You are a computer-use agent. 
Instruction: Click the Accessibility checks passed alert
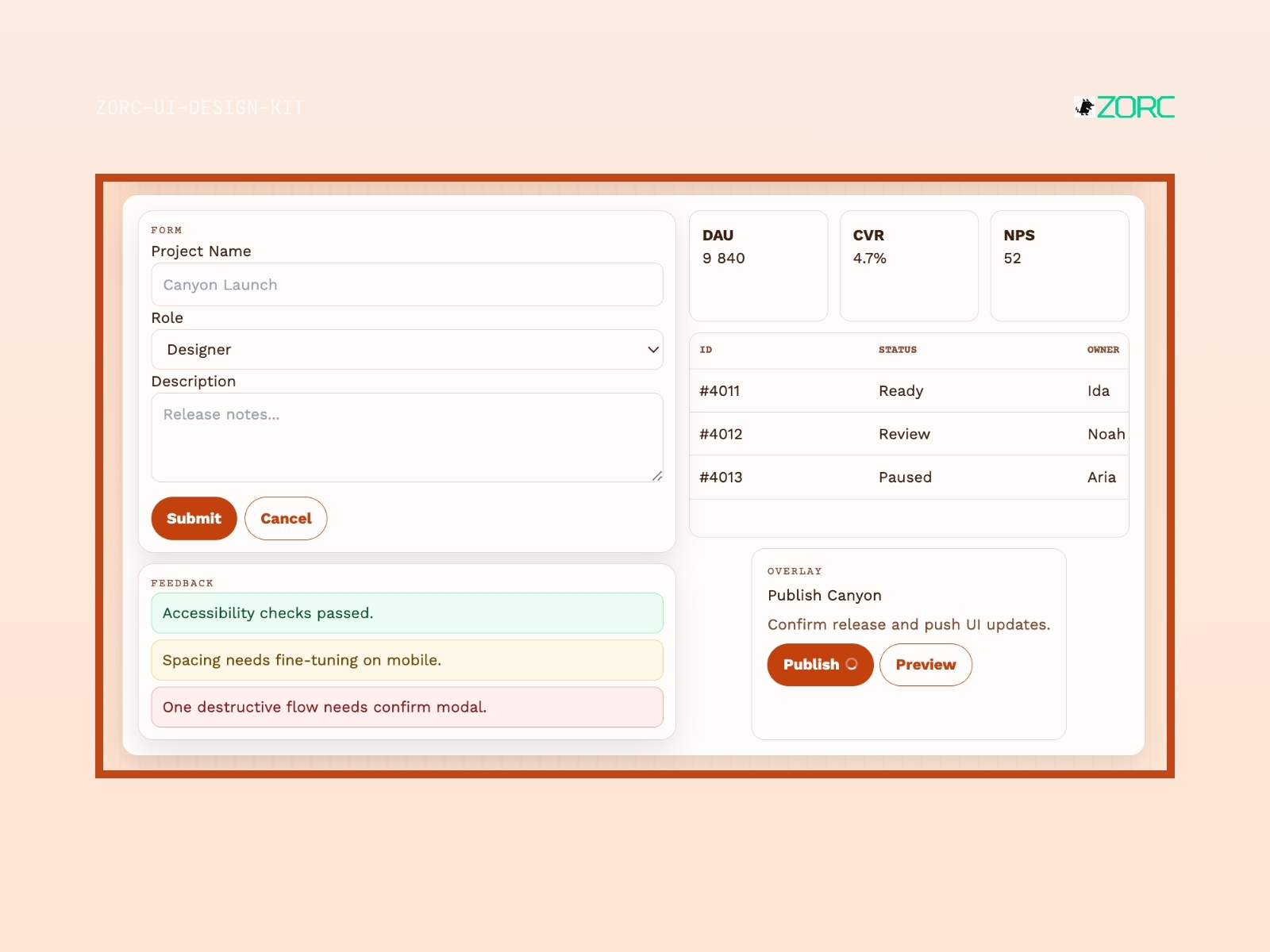coord(407,613)
